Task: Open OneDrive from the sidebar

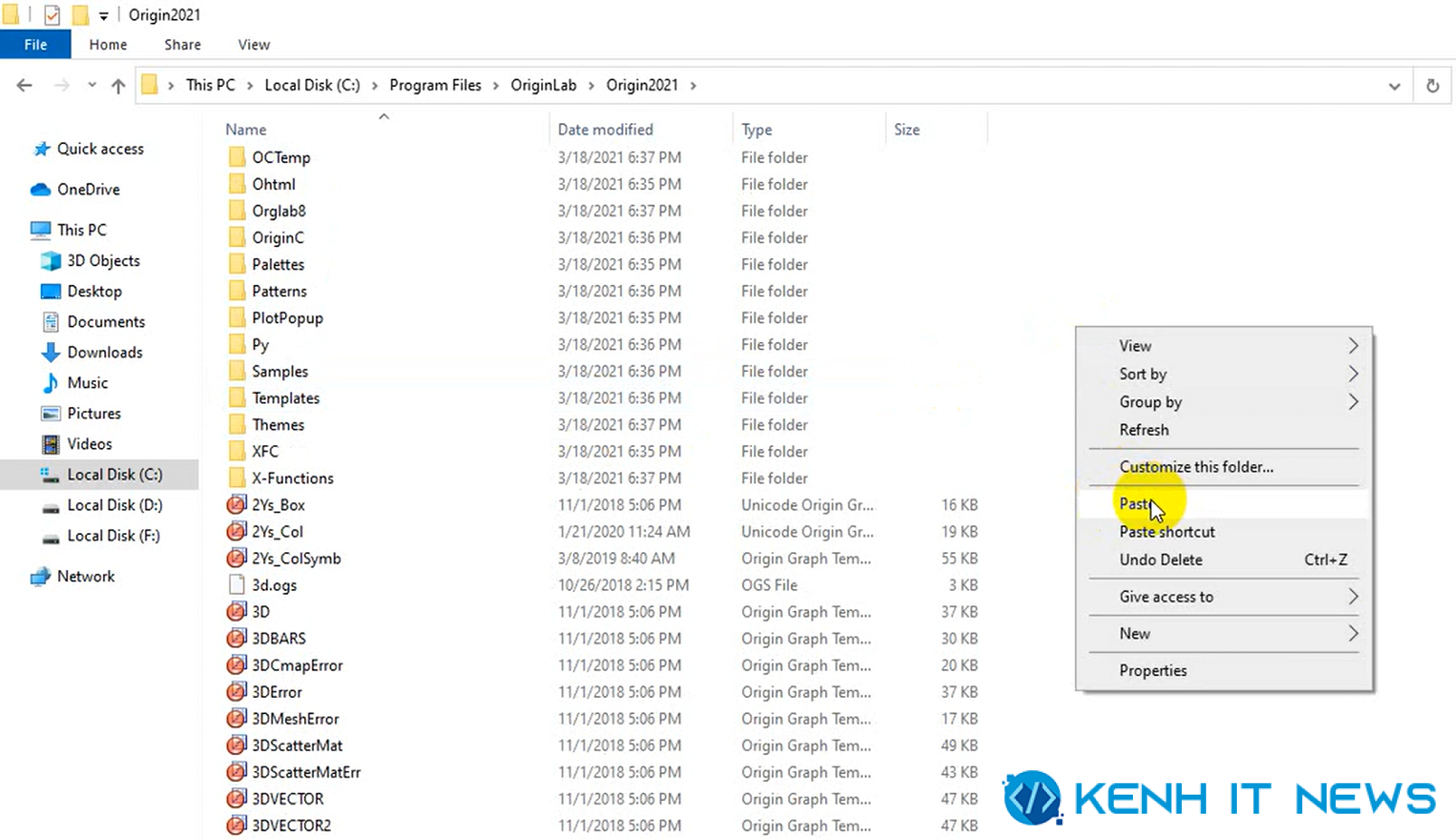Action: 88,189
